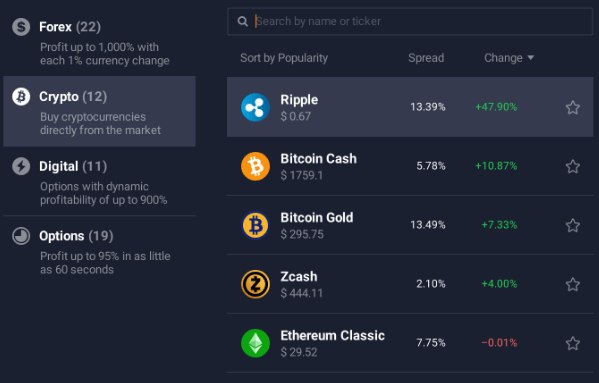Click the Ripple coin logo icon
The width and height of the screenshot is (599, 383).
click(255, 107)
